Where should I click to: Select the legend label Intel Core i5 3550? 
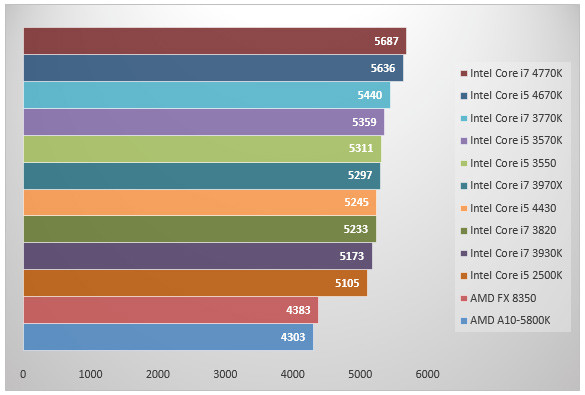point(513,163)
